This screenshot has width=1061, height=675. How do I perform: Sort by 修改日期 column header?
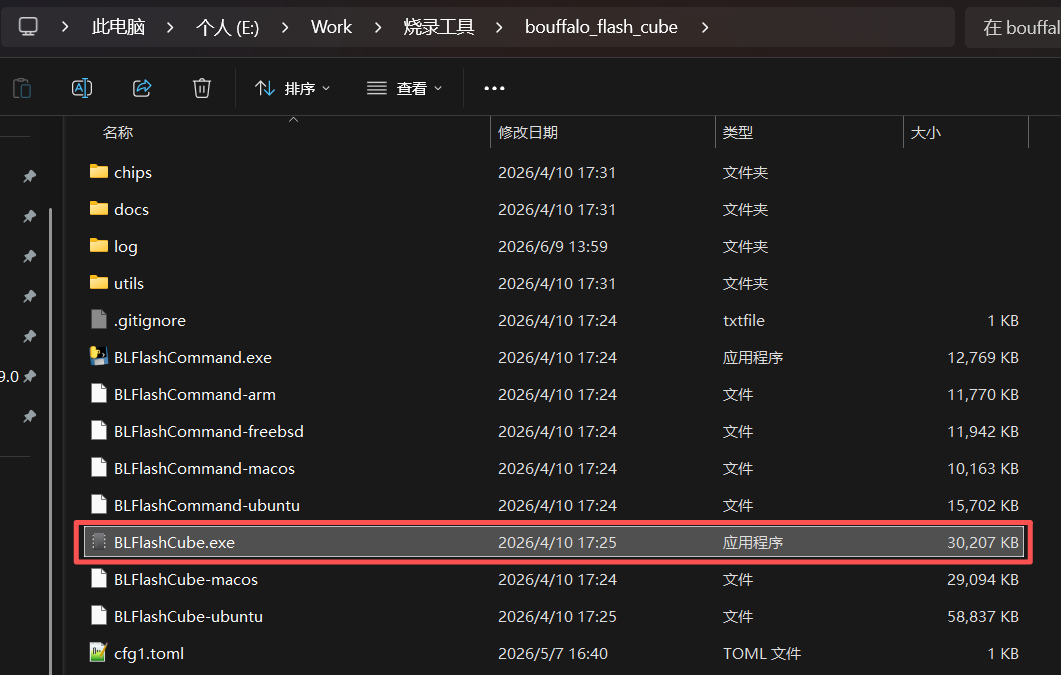pos(528,133)
